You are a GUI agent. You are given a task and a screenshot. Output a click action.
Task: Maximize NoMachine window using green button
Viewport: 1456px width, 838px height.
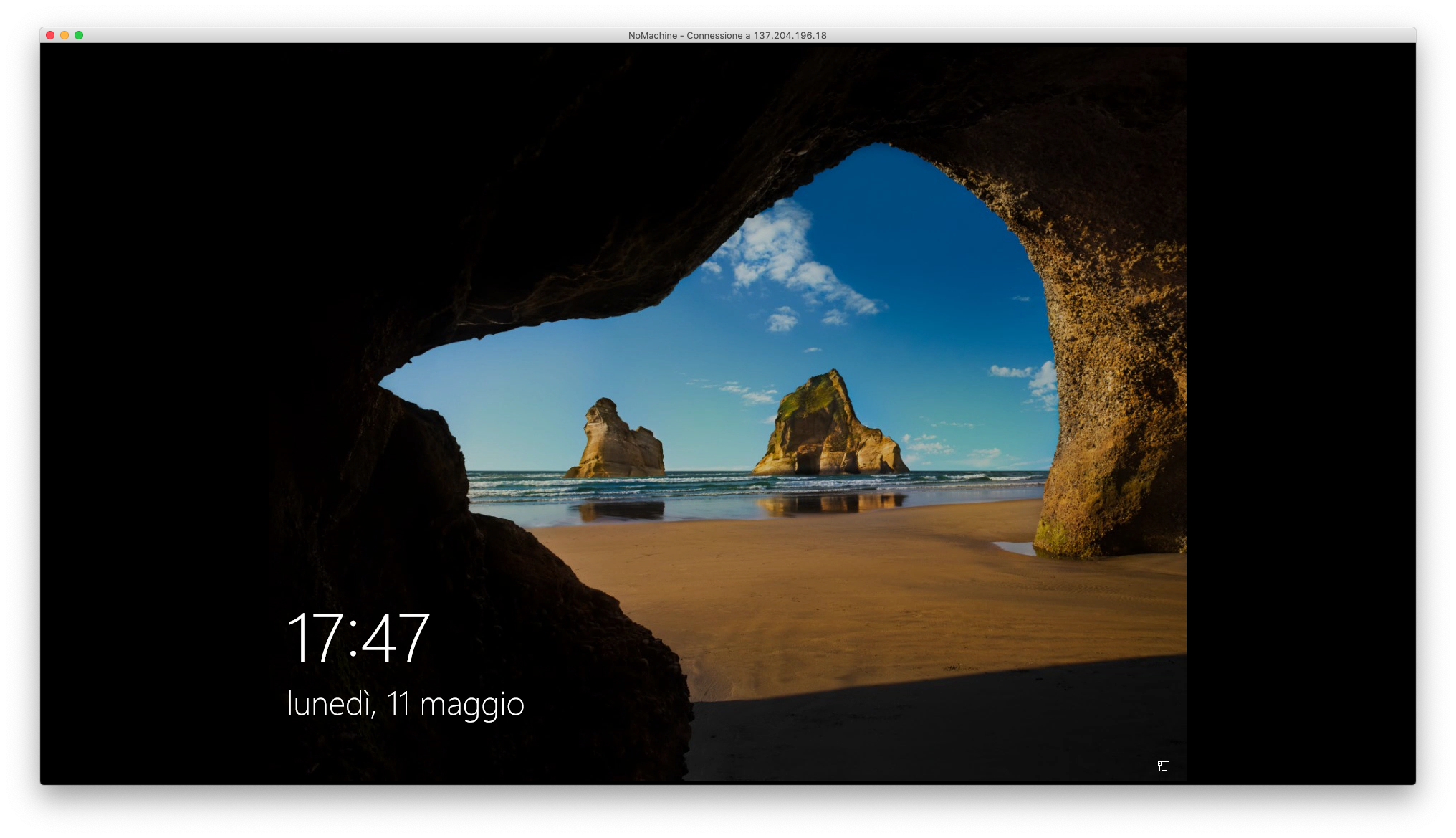click(79, 35)
